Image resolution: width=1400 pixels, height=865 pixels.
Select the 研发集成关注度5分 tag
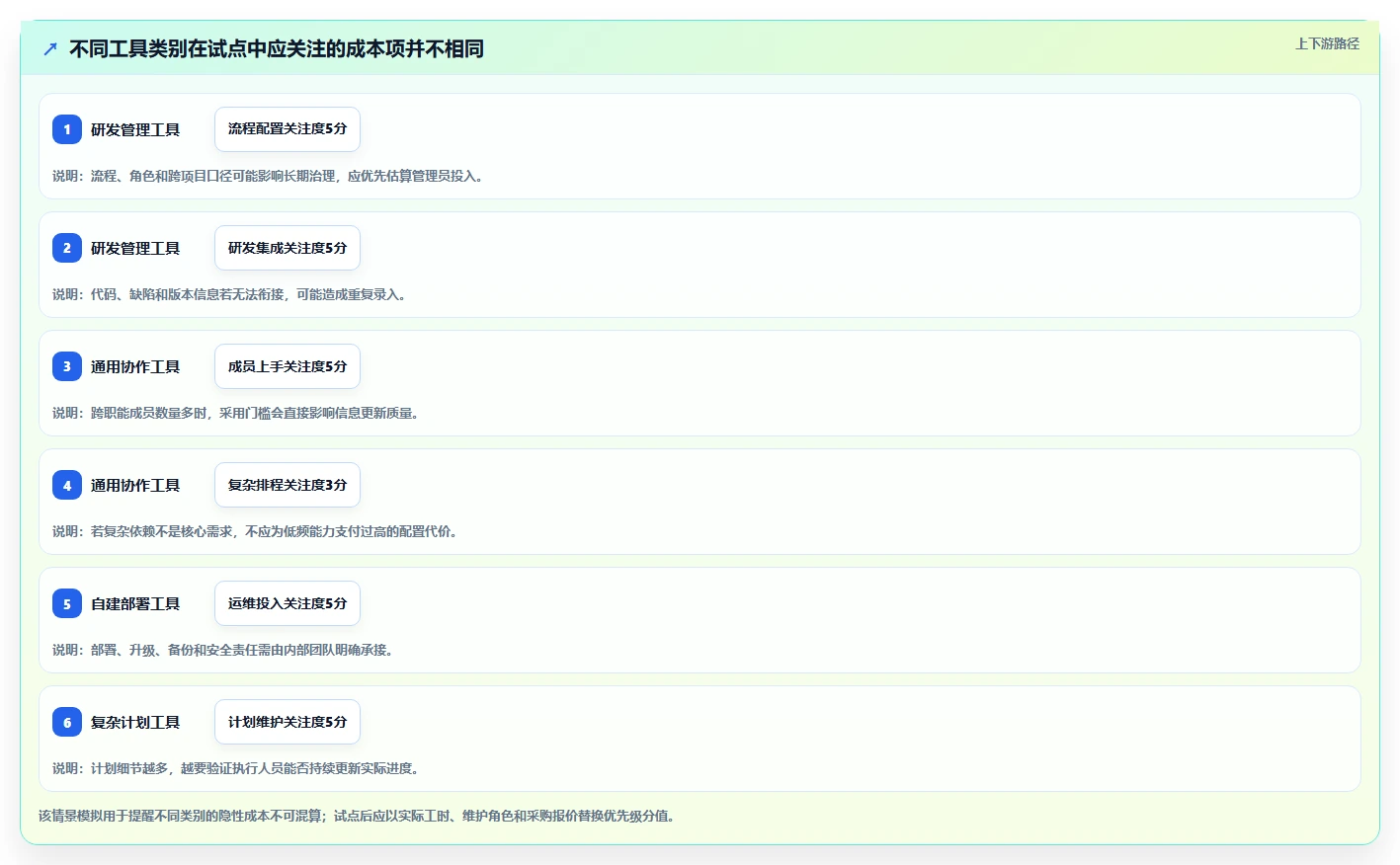click(288, 248)
